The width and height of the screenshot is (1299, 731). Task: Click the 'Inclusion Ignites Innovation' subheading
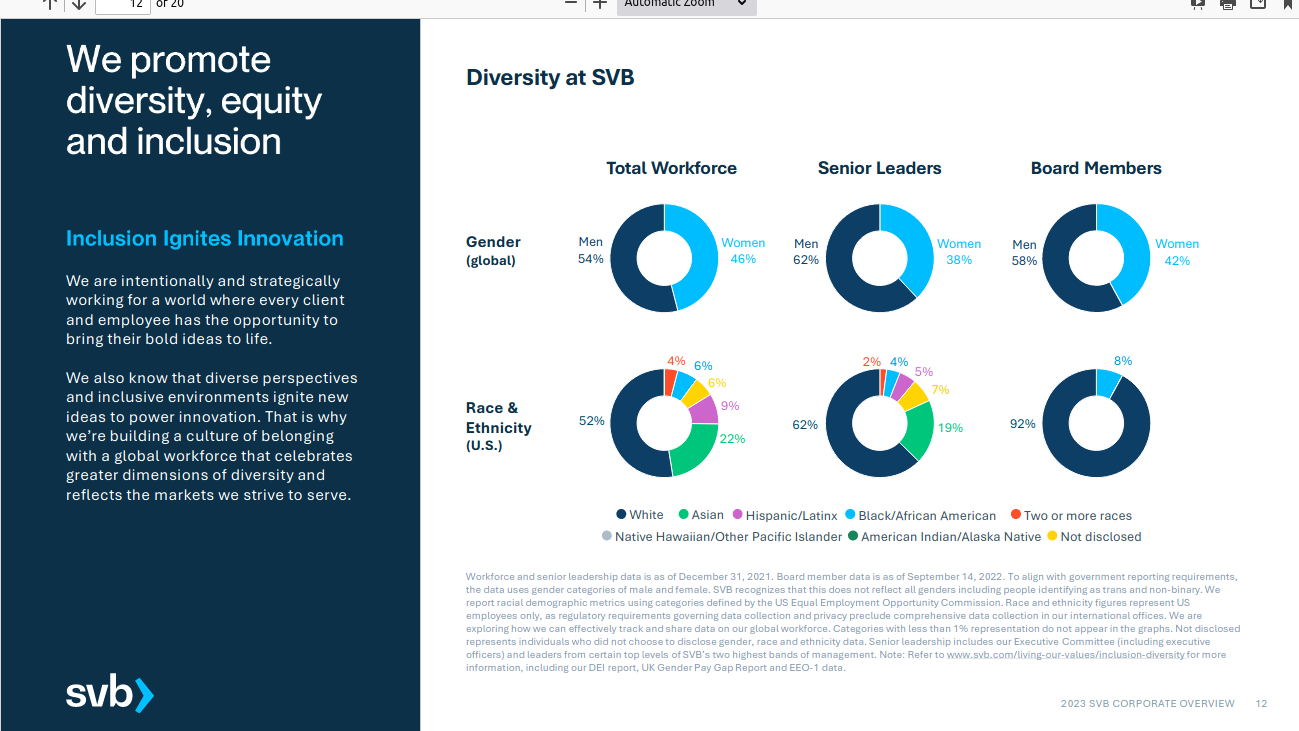tap(205, 238)
